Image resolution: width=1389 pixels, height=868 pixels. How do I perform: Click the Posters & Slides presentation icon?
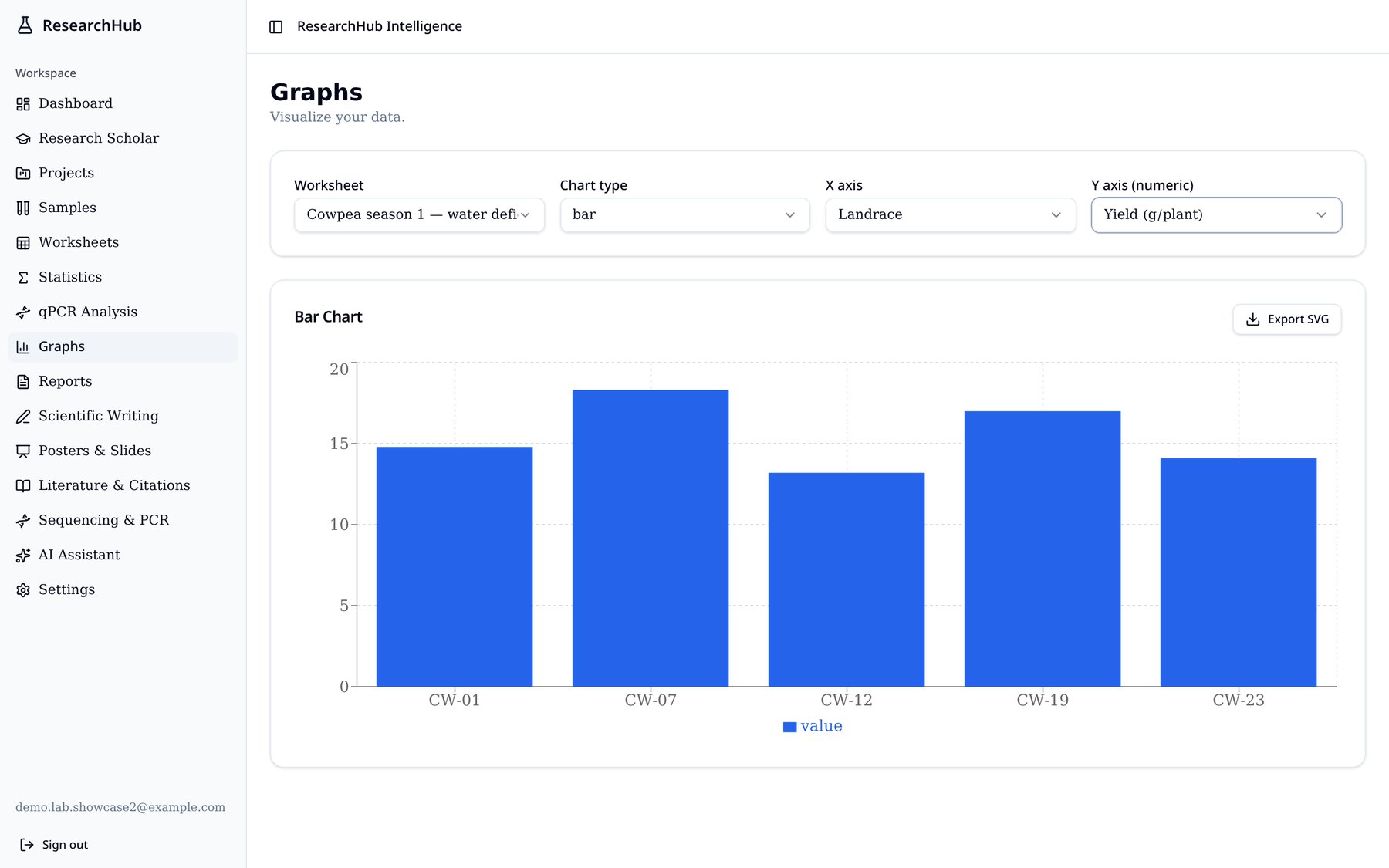[23, 451]
